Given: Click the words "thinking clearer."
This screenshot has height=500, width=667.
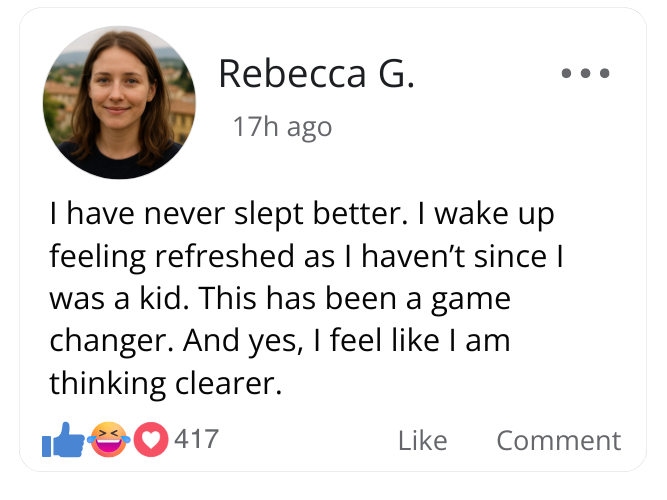Looking at the screenshot, I should click(x=166, y=382).
